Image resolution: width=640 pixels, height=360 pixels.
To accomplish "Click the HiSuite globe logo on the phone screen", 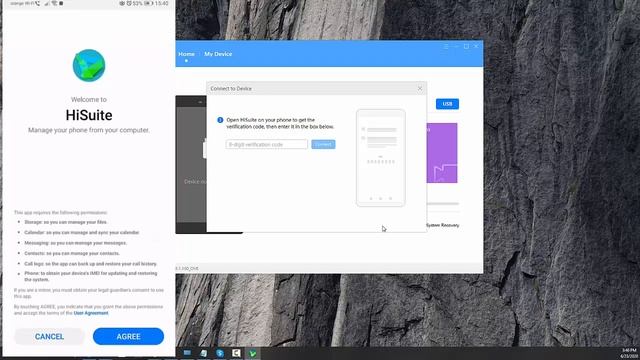I will (89, 65).
